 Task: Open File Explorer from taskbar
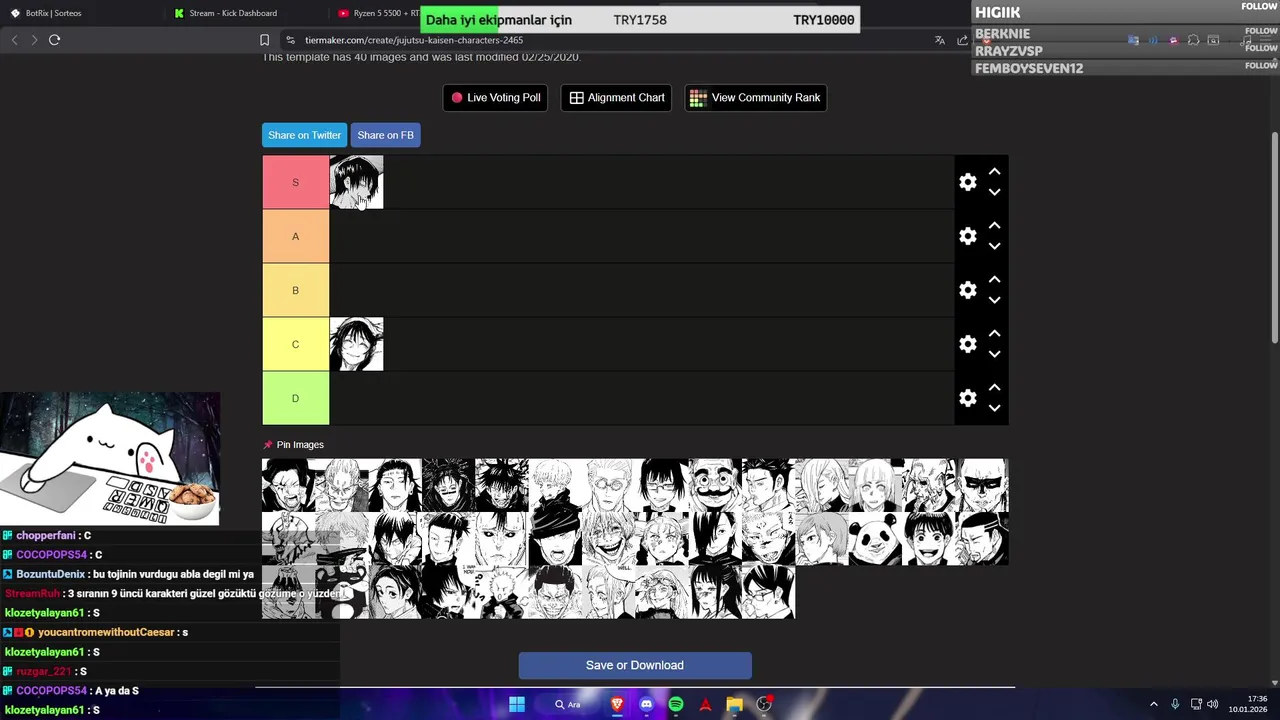tap(735, 704)
